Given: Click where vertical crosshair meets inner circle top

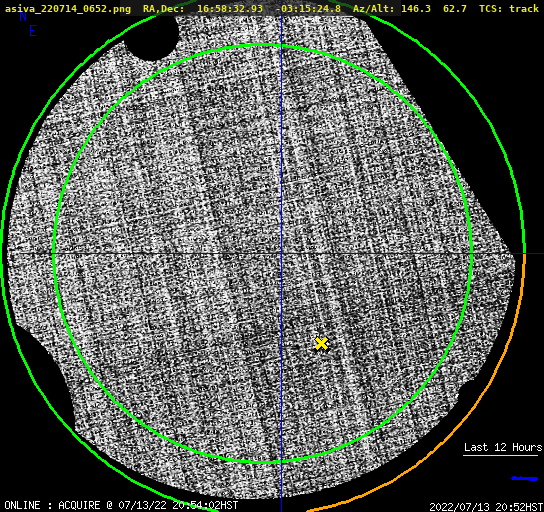Looking at the screenshot, I should point(281,45).
